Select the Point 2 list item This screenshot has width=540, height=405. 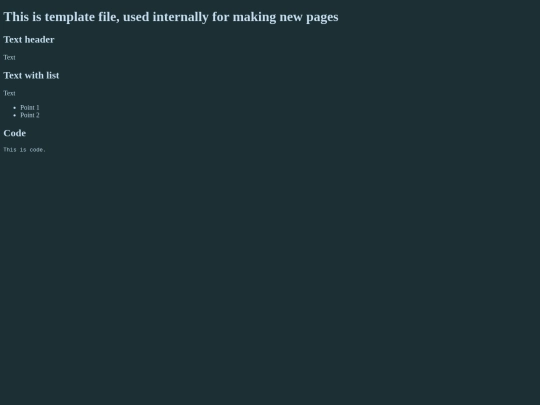tap(30, 115)
